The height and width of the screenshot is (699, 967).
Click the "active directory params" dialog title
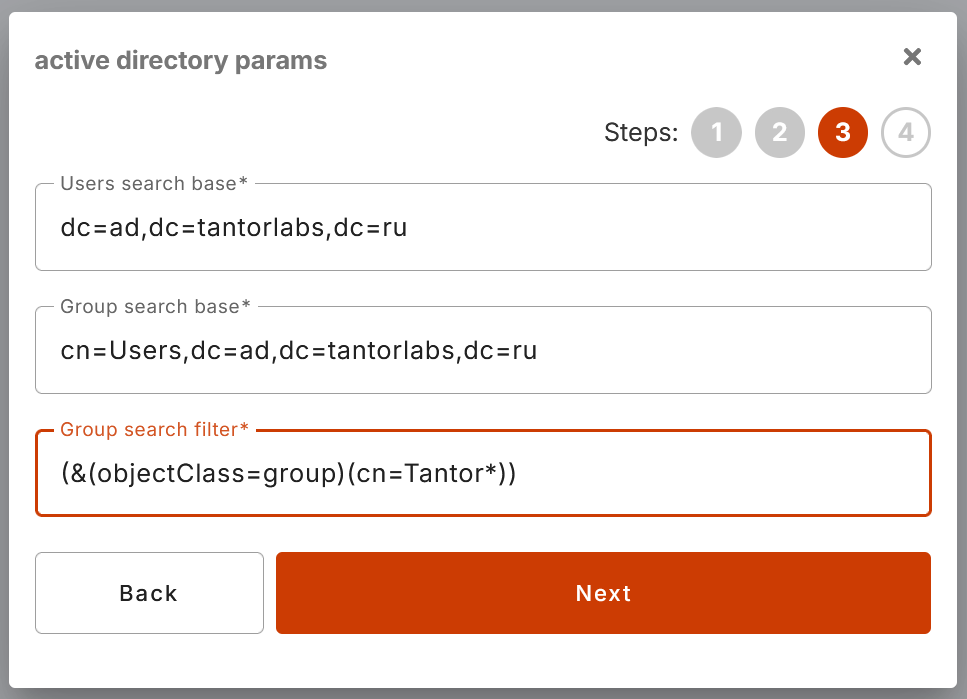[x=181, y=60]
